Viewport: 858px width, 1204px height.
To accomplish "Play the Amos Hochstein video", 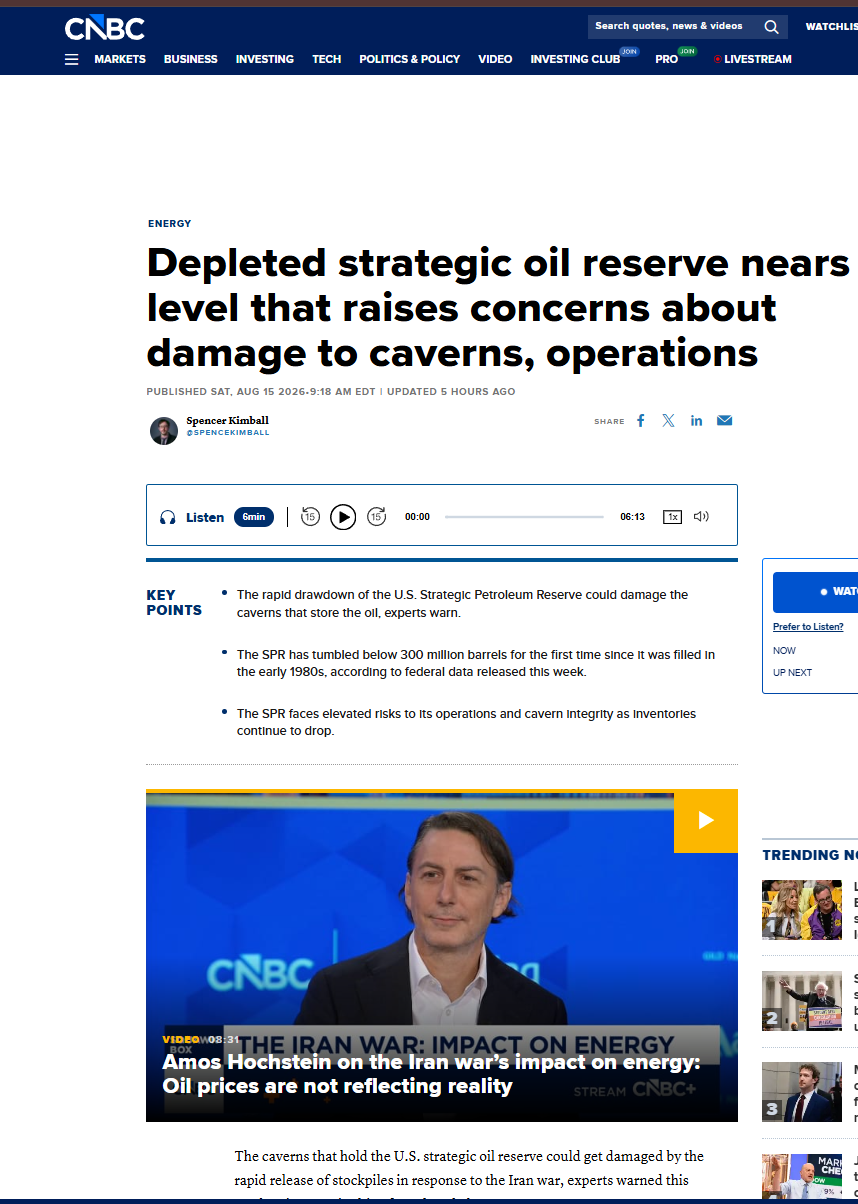I will 705,820.
